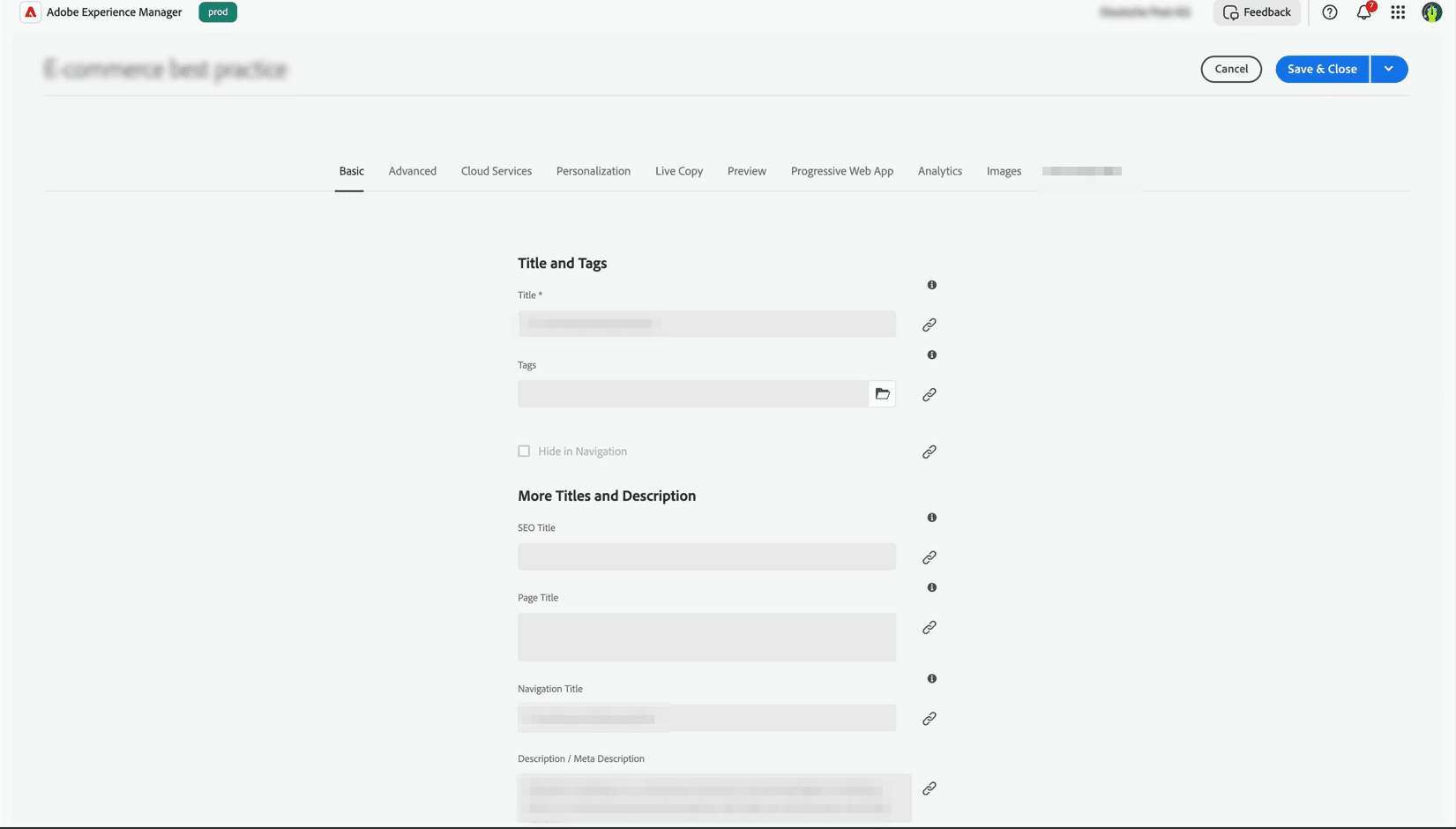Focus the Tags input field
Screen dimensions: 1456x829
tap(693, 394)
